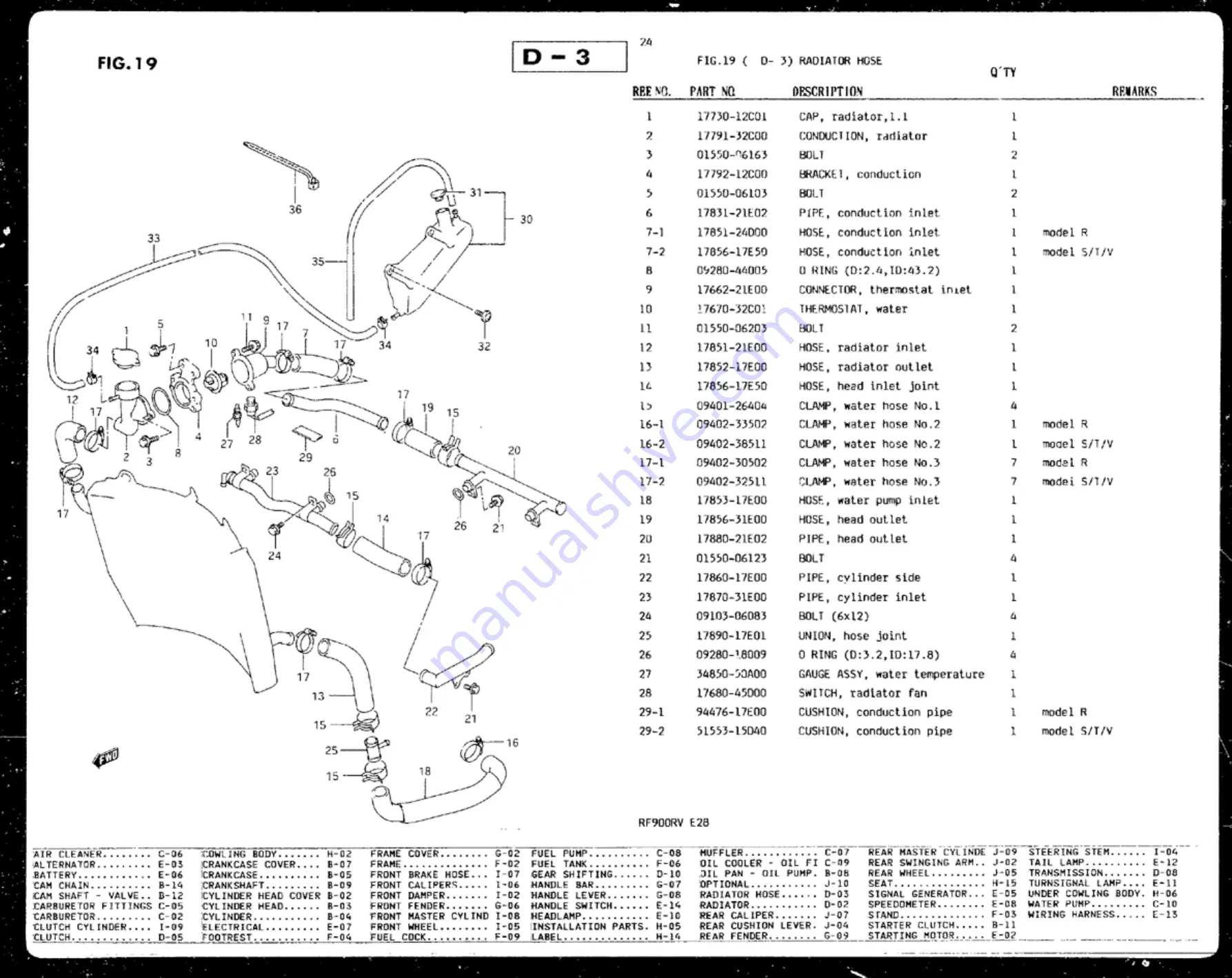
Task: Click the "Q'TY" column header
Action: pyautogui.click(x=1003, y=72)
